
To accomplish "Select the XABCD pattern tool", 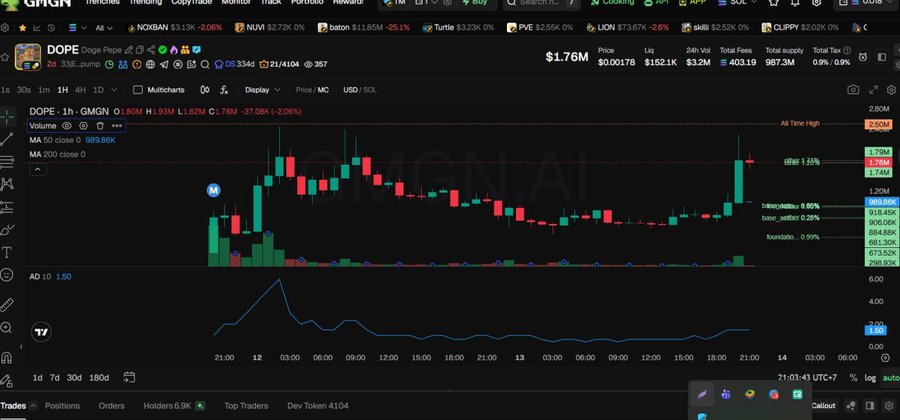I will coord(7,184).
